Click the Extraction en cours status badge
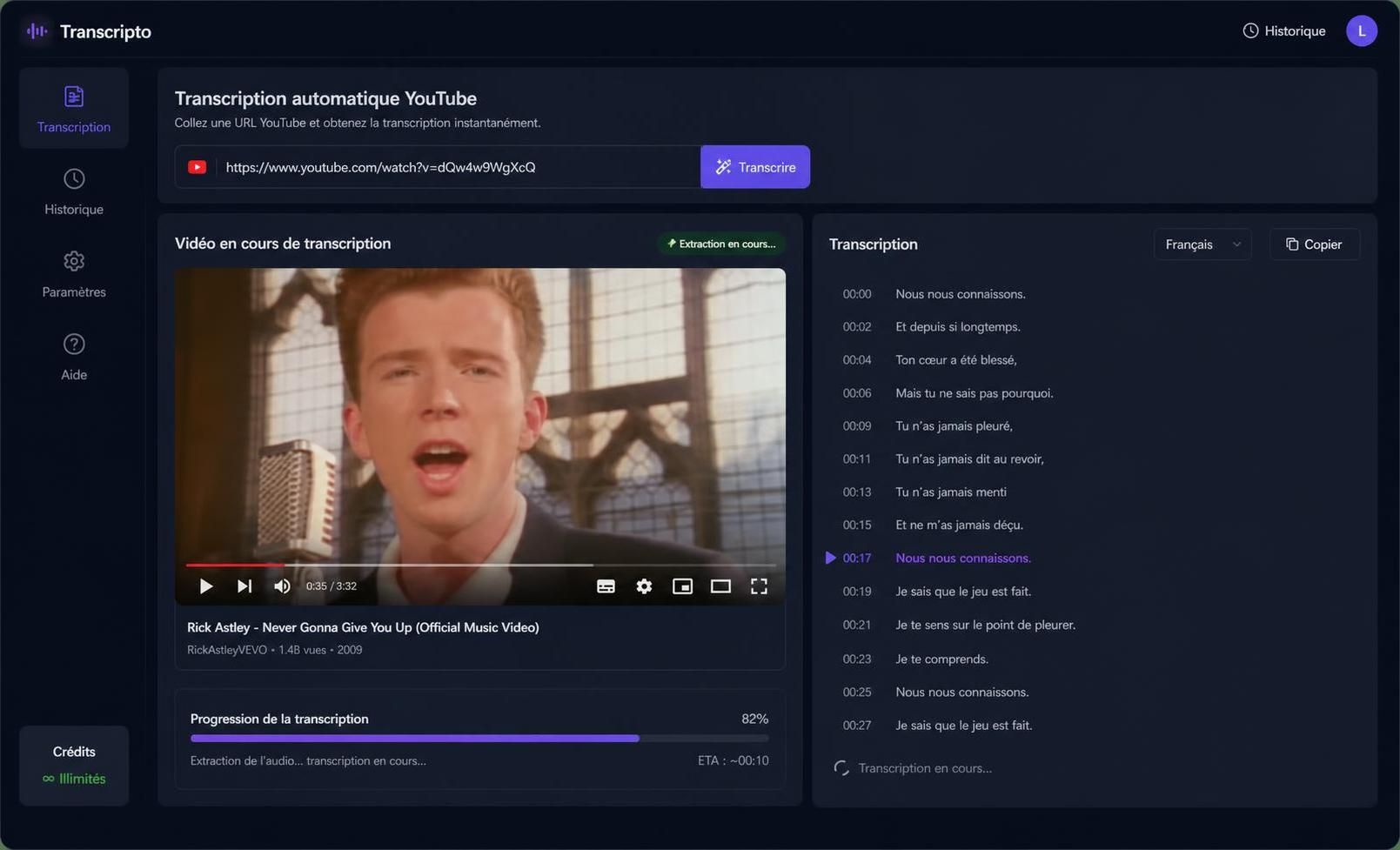This screenshot has height=850, width=1400. [721, 244]
